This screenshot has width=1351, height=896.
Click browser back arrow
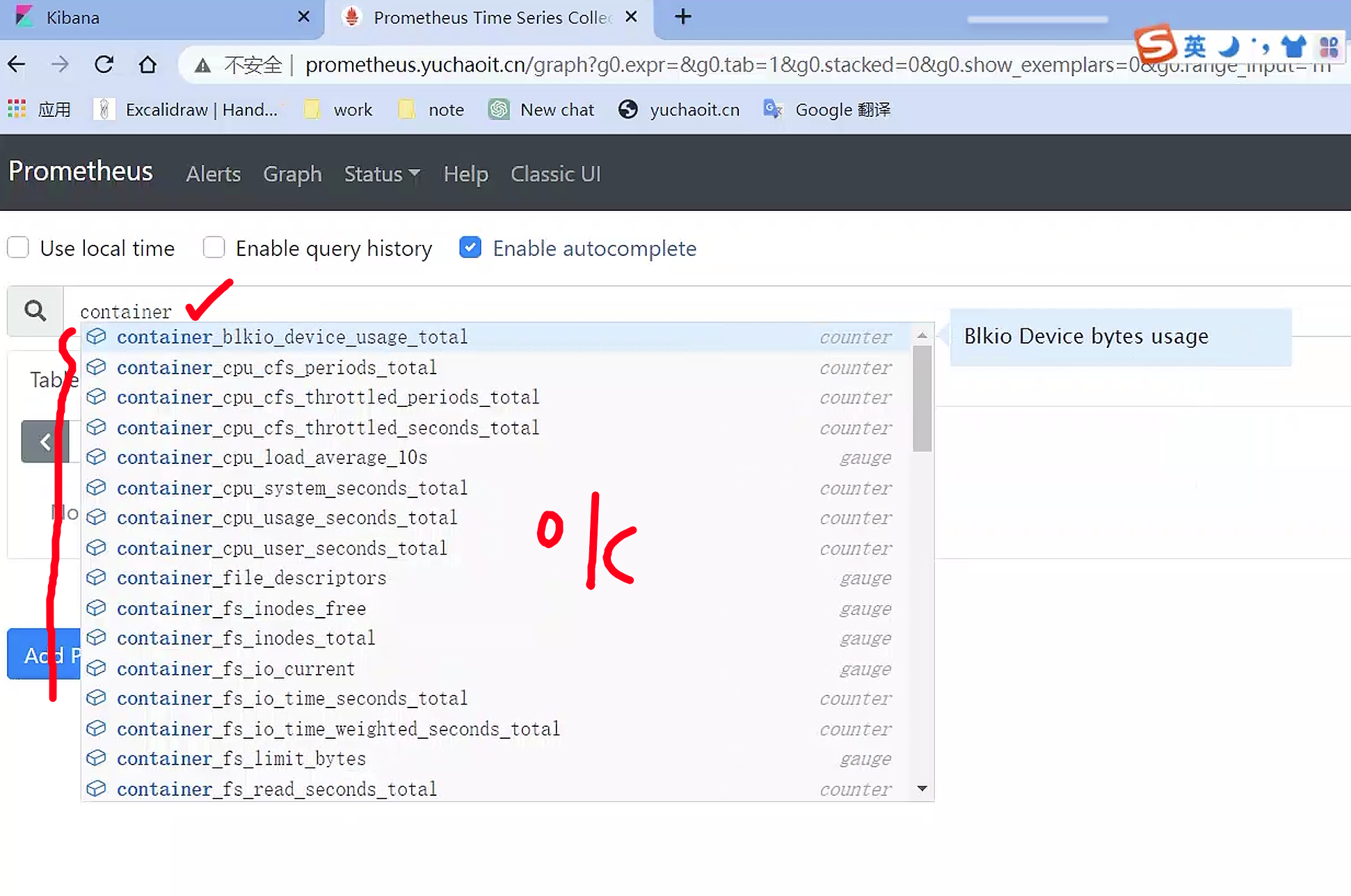(x=17, y=65)
